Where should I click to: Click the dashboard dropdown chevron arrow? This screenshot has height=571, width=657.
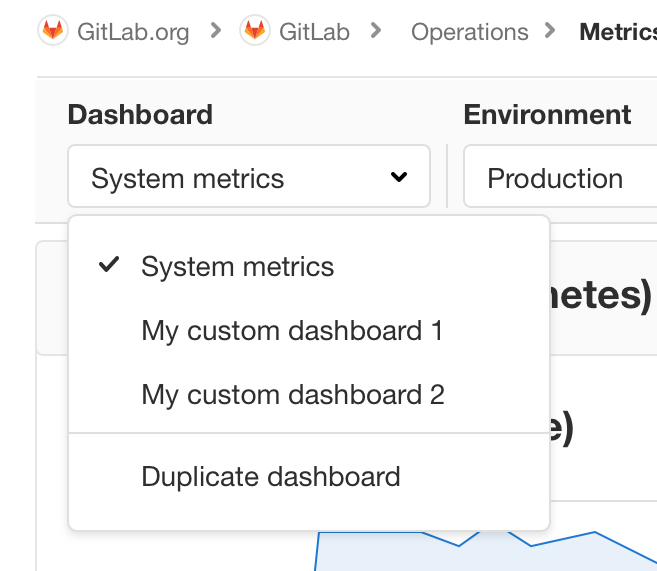click(x=399, y=177)
